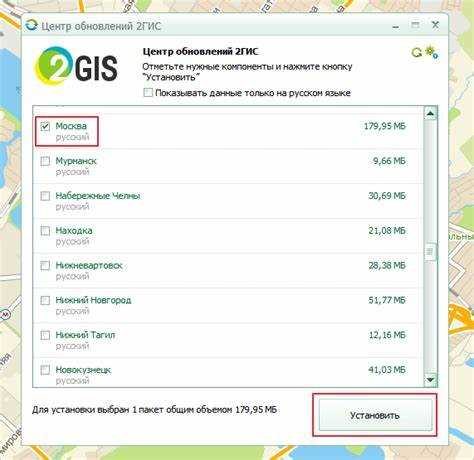Check the Набережные Челны checkbox

[45, 196]
